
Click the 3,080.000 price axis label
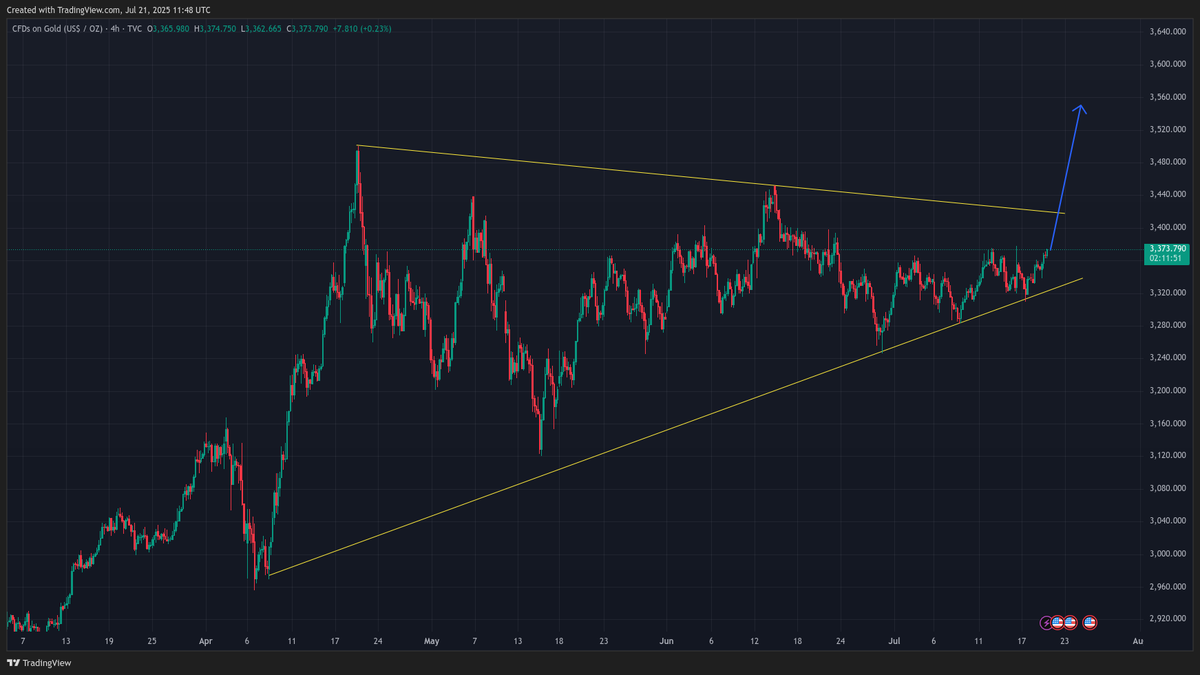(1168, 488)
